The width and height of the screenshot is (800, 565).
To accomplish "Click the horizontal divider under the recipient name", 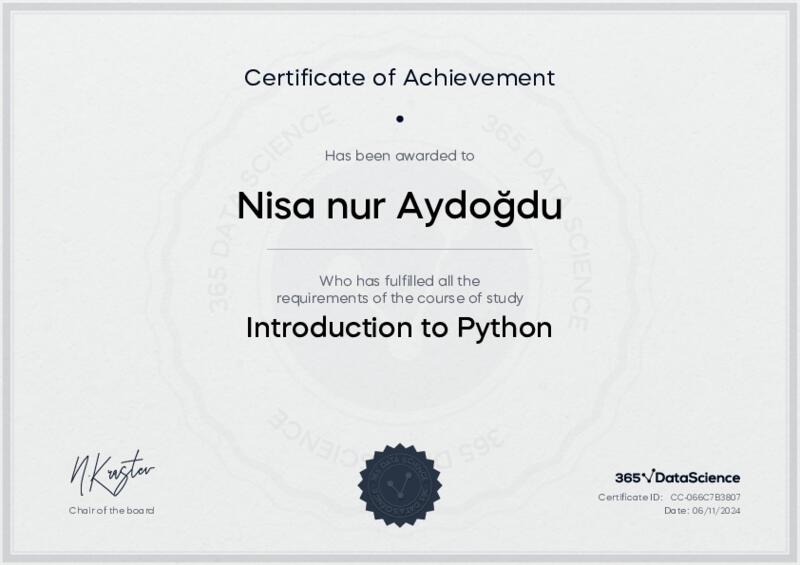I will point(399,248).
